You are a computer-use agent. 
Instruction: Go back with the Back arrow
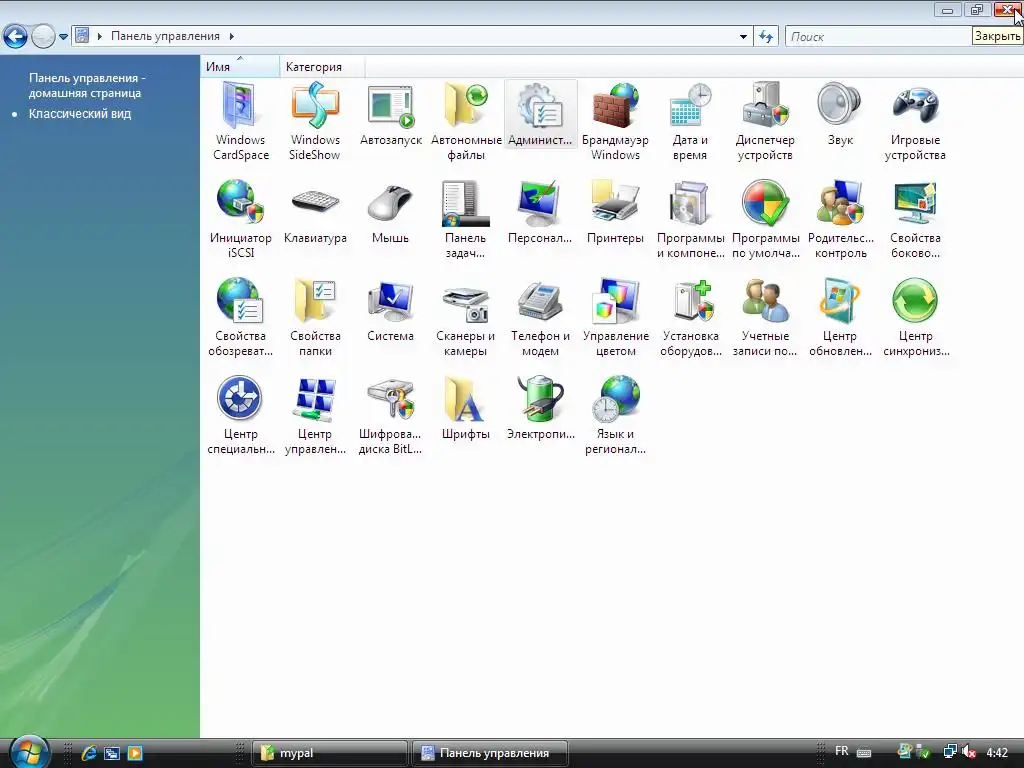click(15, 37)
